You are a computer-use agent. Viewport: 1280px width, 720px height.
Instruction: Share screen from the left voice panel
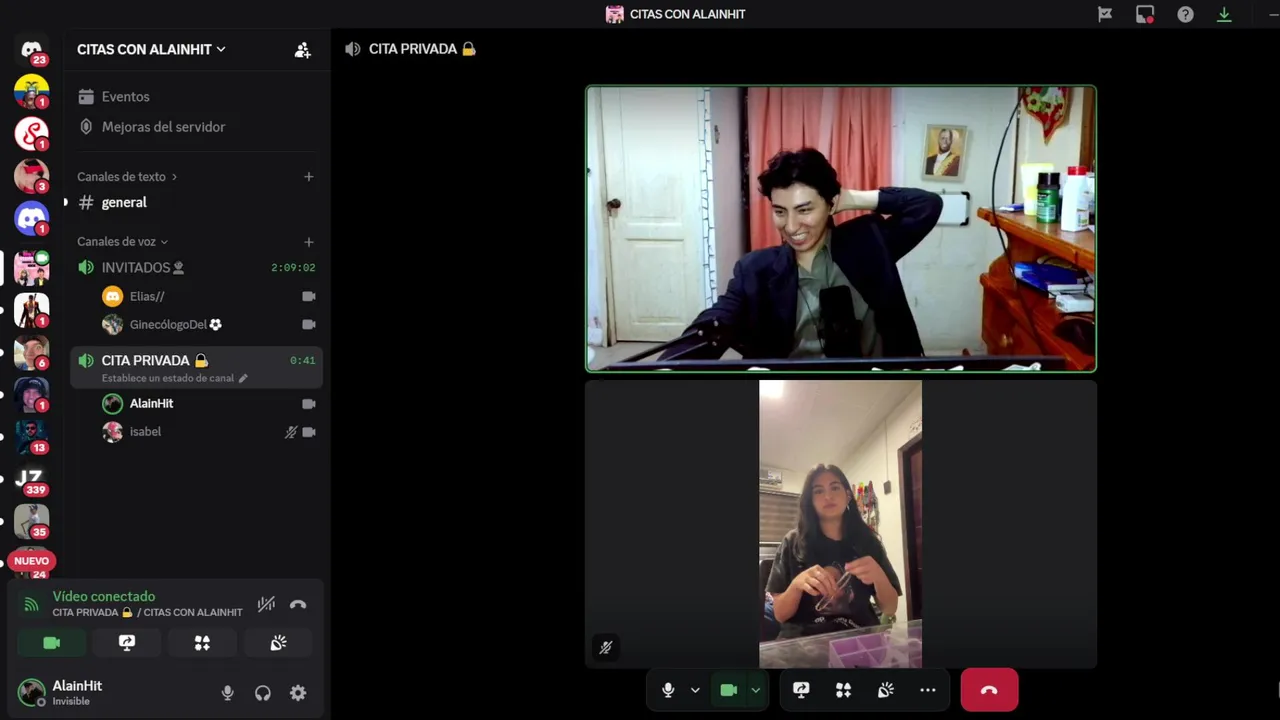coord(127,643)
